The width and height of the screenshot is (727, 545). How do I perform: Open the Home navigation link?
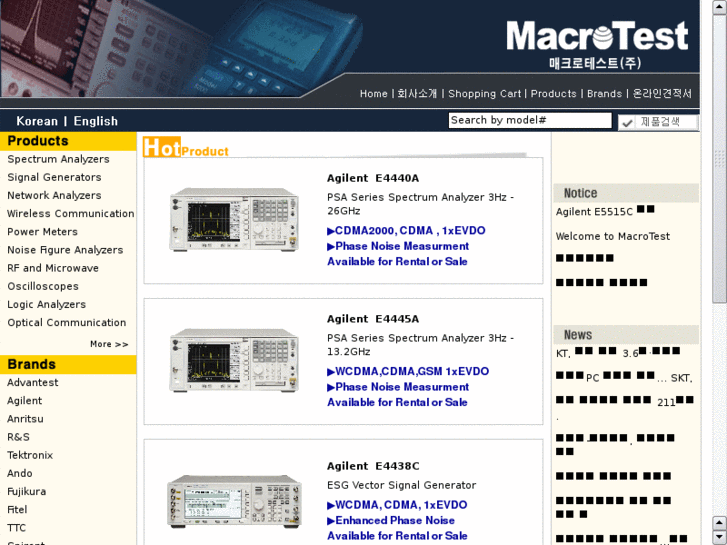373,94
